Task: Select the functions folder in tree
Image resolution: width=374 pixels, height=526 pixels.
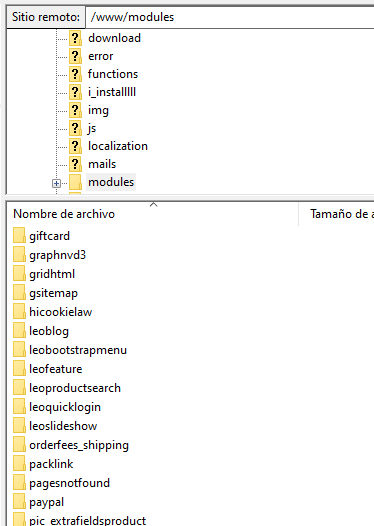Action: click(113, 74)
